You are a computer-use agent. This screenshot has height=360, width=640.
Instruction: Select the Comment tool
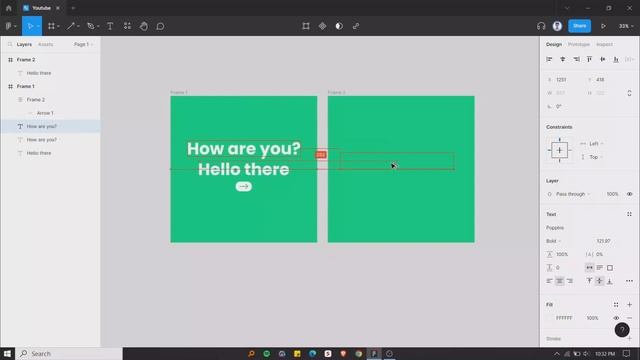tap(160, 26)
